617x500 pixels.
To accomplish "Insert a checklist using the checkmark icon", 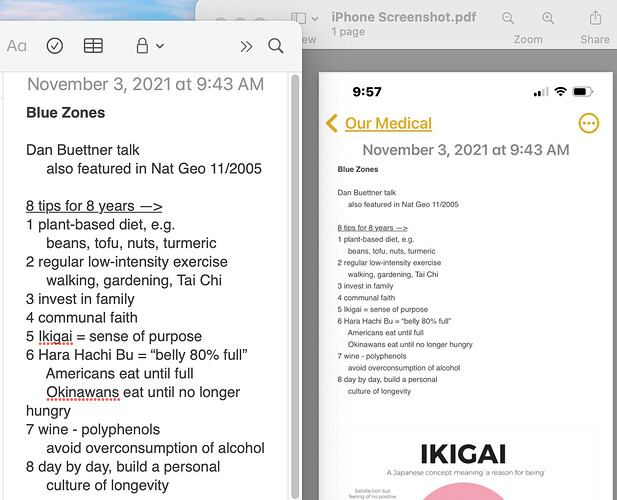I will (55, 46).
